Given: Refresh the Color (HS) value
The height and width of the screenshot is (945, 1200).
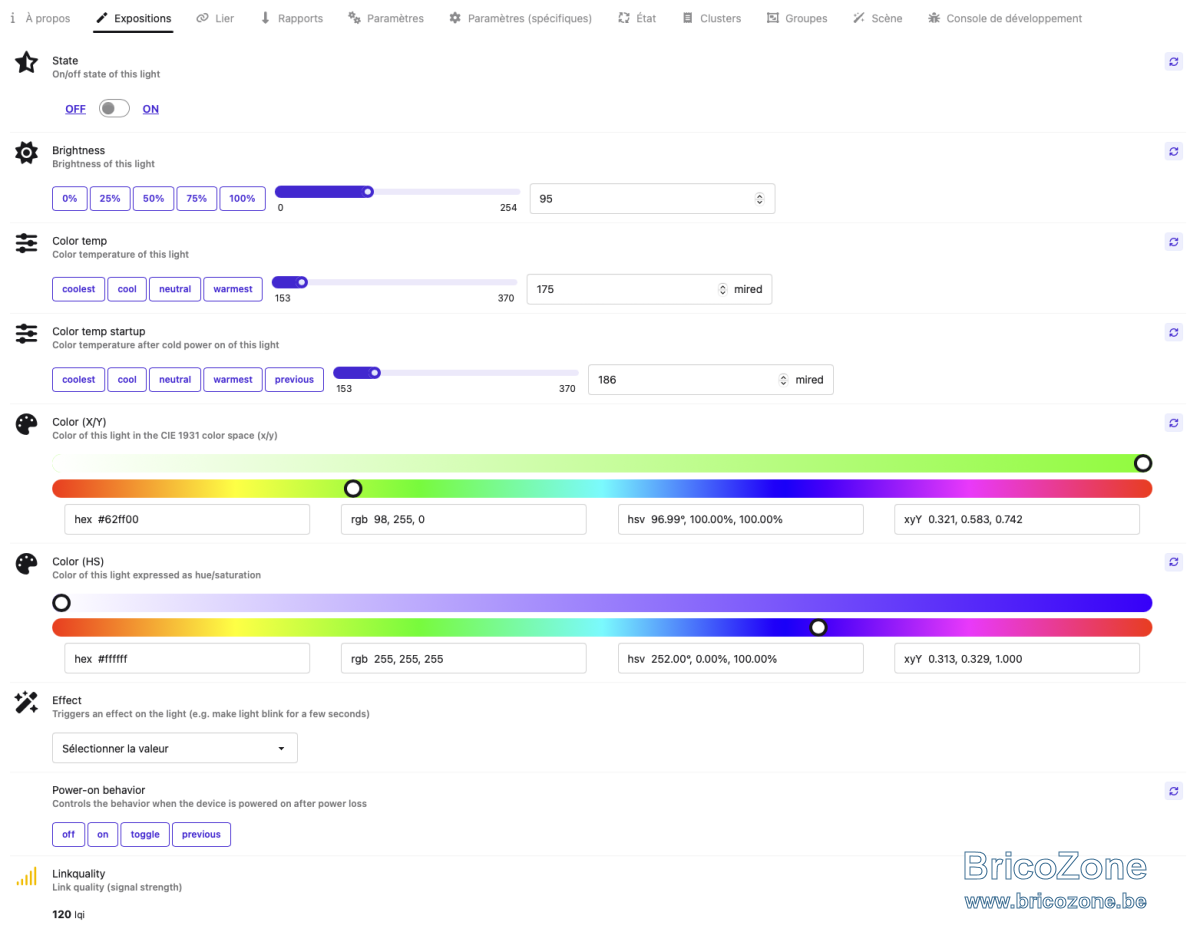Looking at the screenshot, I should pos(1173,562).
